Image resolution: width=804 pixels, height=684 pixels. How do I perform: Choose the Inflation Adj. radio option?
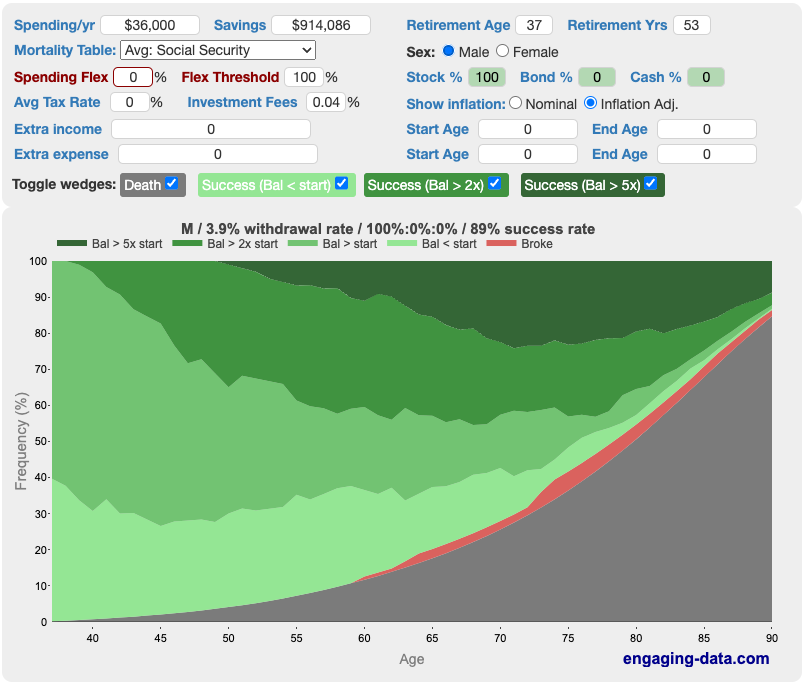(590, 103)
